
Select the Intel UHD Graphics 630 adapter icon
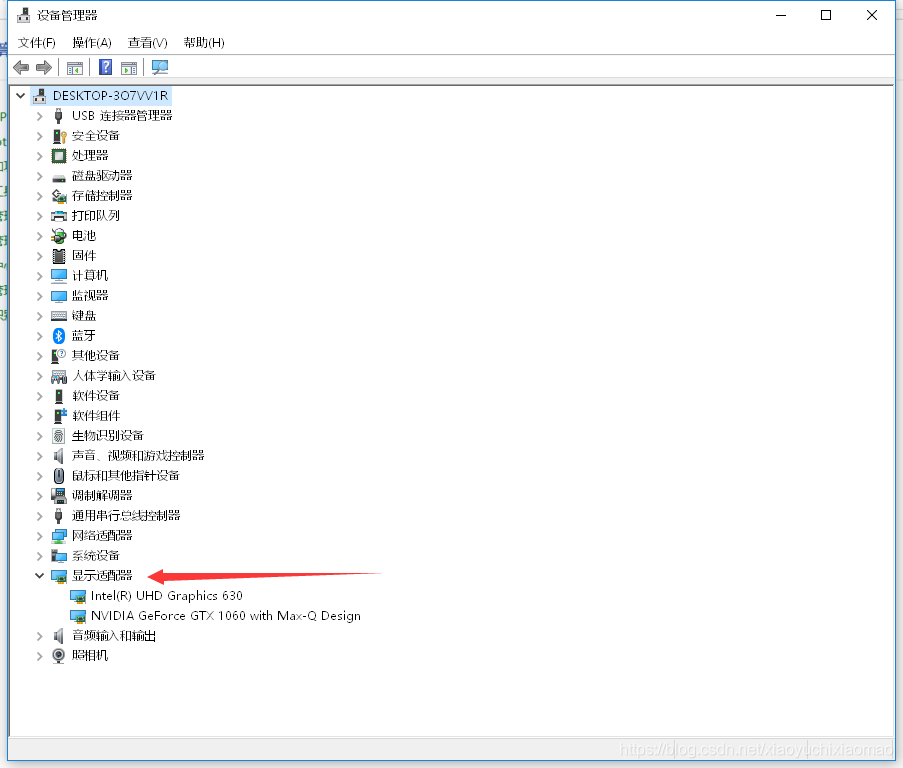(x=78, y=596)
